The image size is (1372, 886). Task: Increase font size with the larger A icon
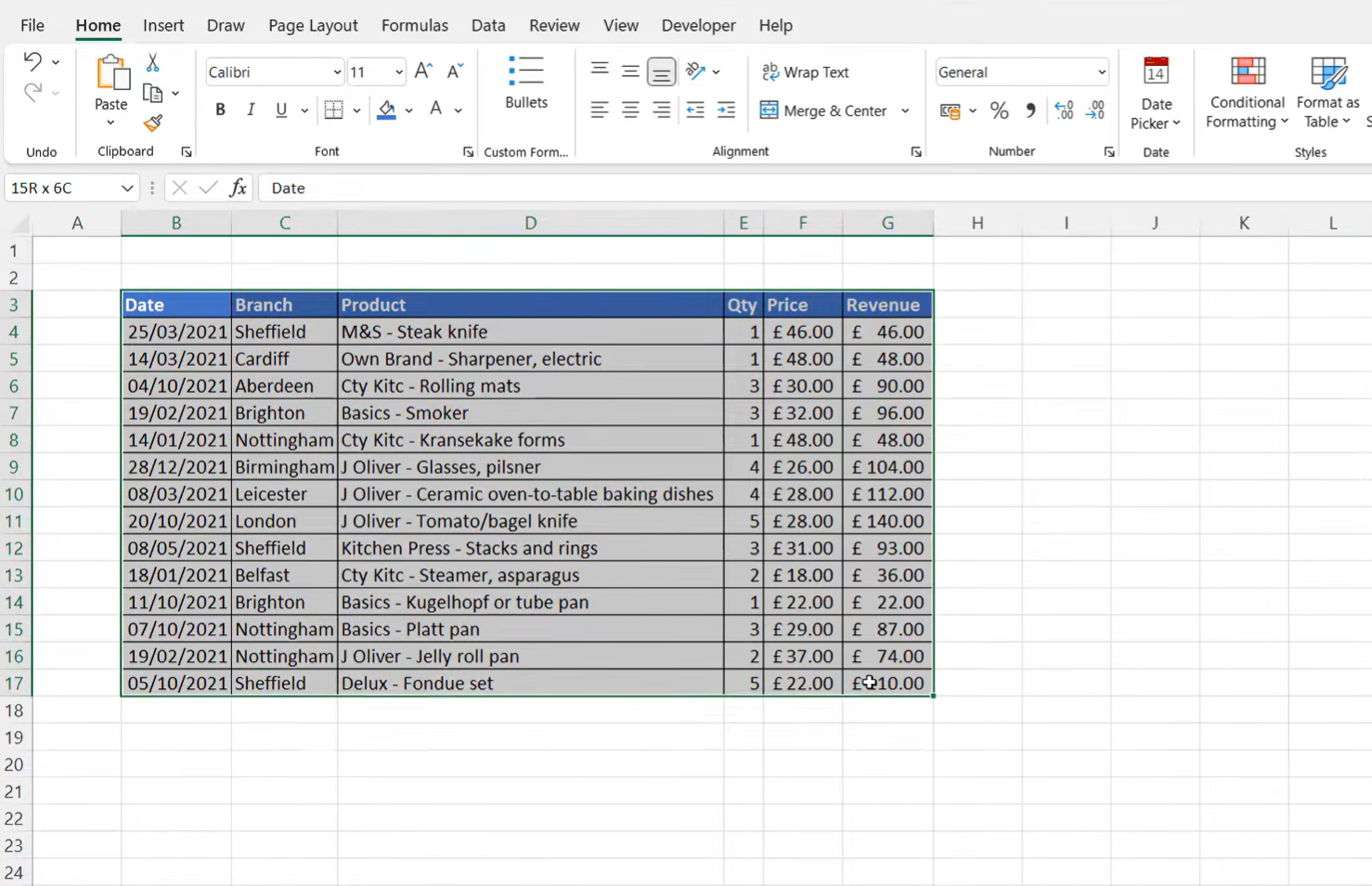click(x=423, y=72)
